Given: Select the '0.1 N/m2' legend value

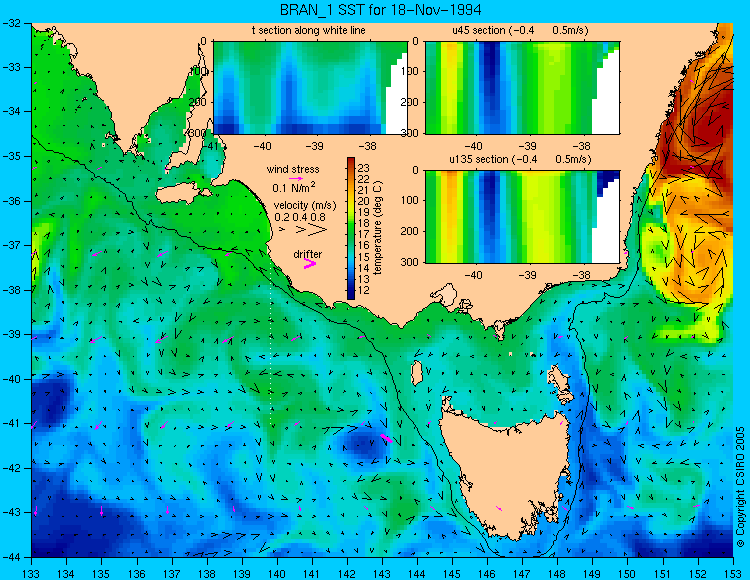Looking at the screenshot, I should (294, 187).
